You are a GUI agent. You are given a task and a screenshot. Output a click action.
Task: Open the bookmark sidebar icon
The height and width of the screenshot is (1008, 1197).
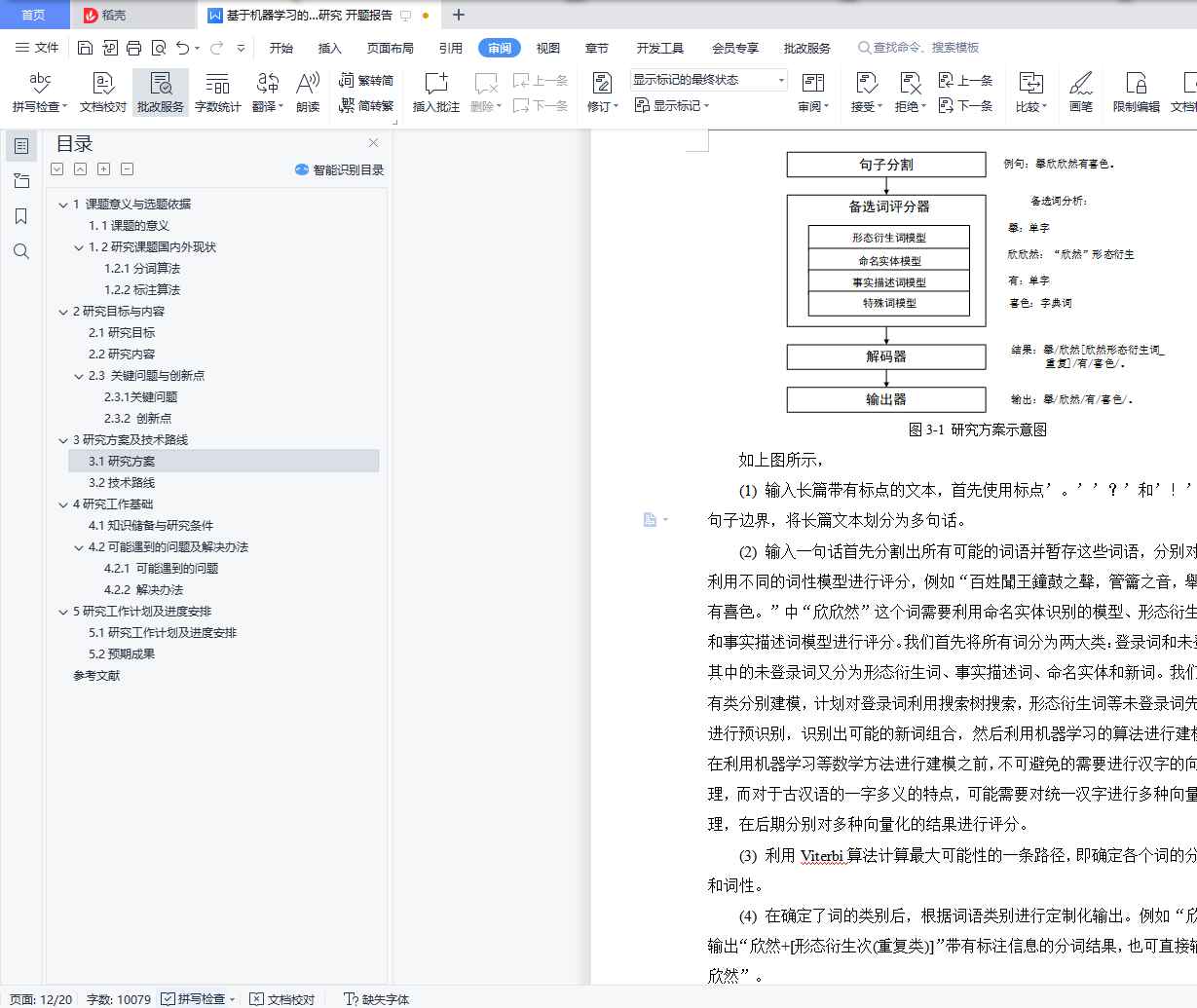pos(21,216)
